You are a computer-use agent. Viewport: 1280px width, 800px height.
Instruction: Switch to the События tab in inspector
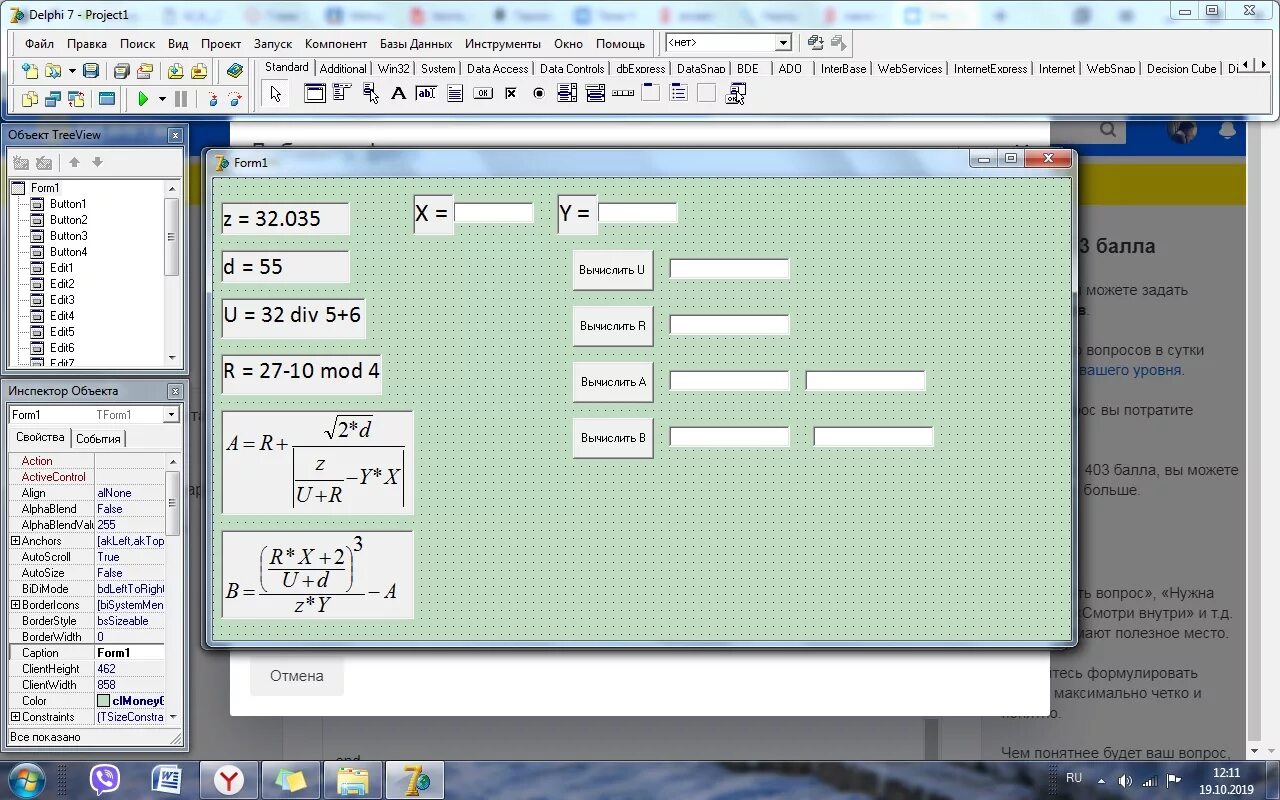click(x=98, y=438)
